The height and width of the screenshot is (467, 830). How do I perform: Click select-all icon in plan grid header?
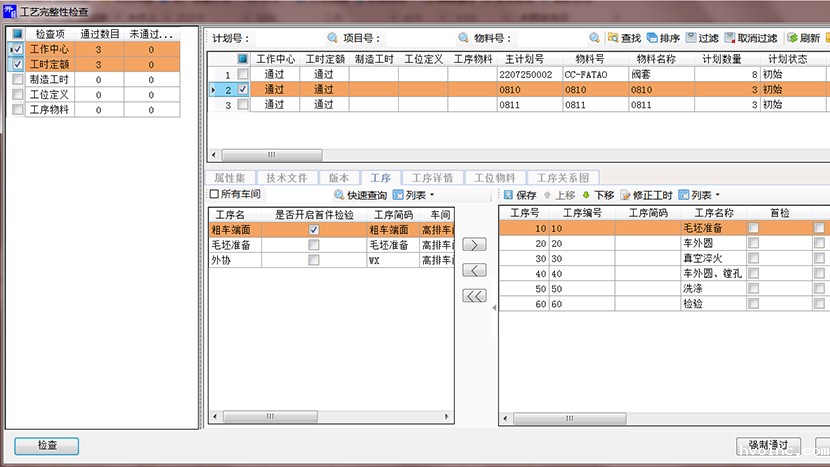tap(242, 59)
